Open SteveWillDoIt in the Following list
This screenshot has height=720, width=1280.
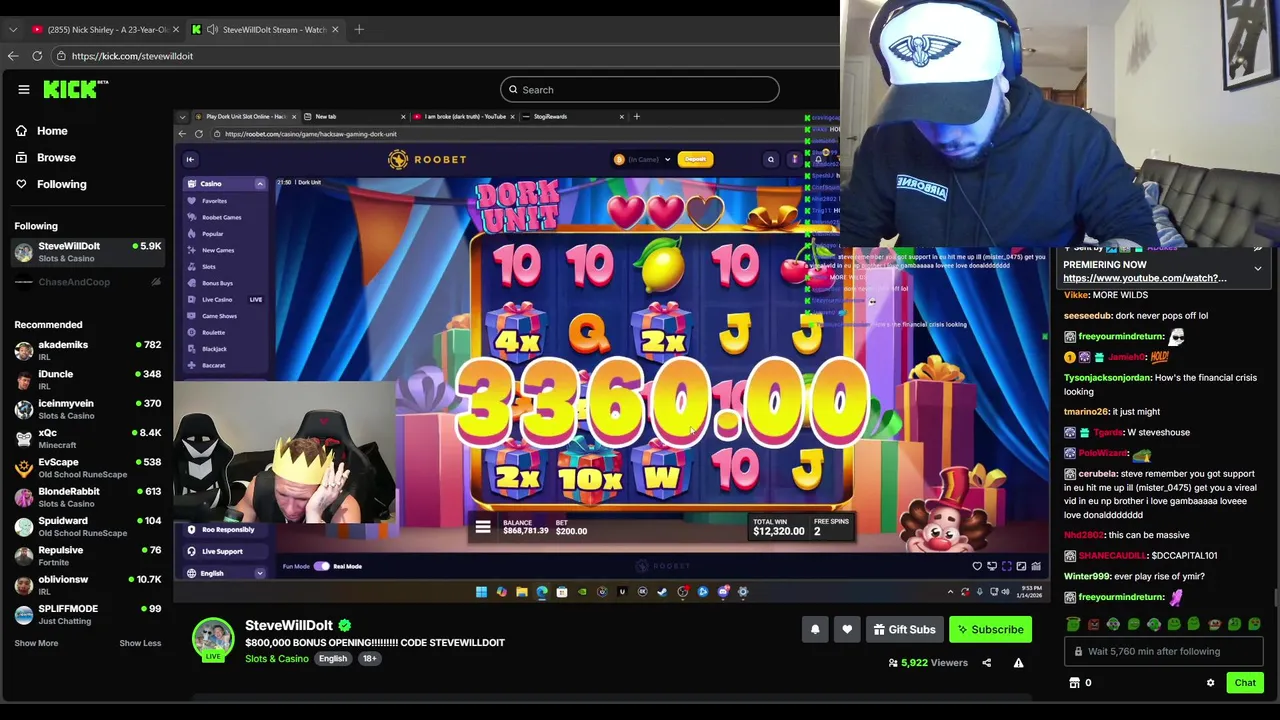click(x=86, y=252)
